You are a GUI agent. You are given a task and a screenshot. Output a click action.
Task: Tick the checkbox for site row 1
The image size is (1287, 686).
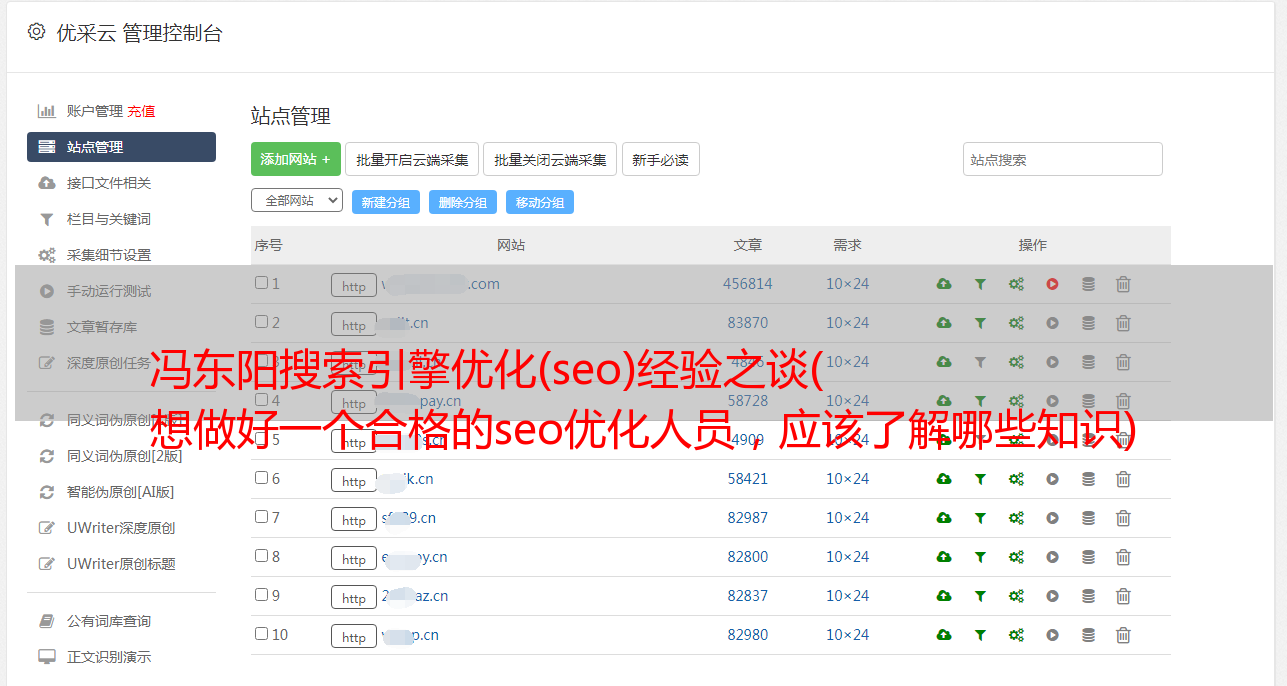click(x=261, y=283)
